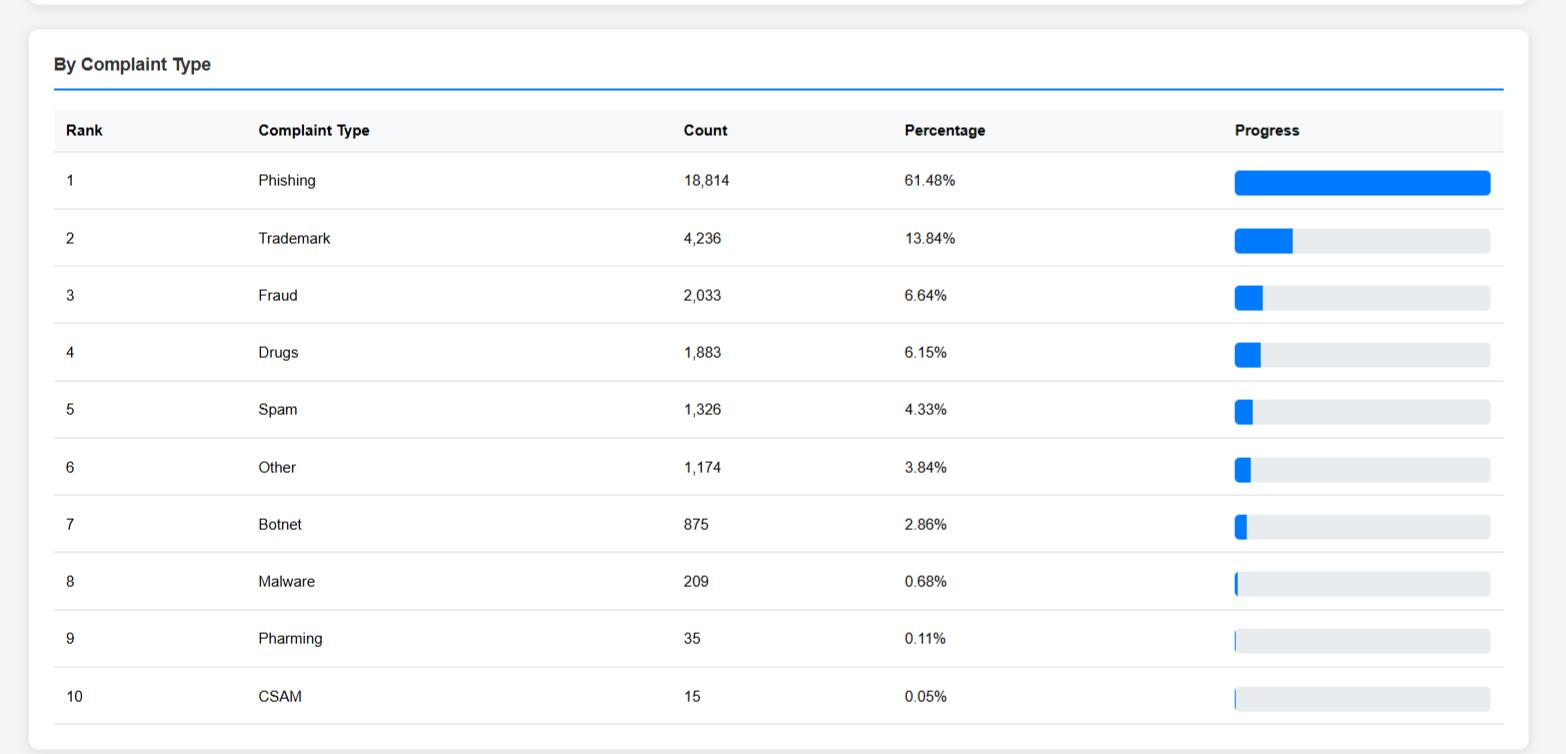The height and width of the screenshot is (754, 1566).
Task: Click the By Complaint Type section title
Action: click(133, 64)
